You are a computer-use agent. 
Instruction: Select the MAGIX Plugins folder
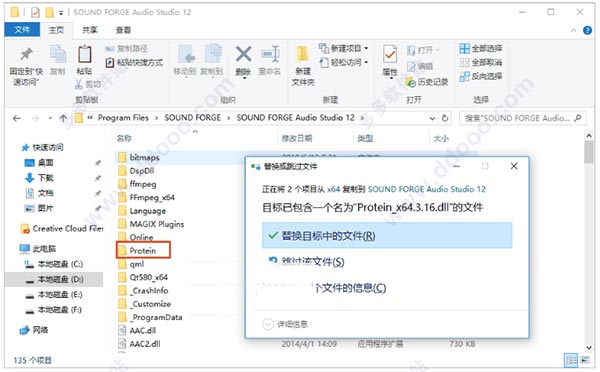click(x=151, y=224)
